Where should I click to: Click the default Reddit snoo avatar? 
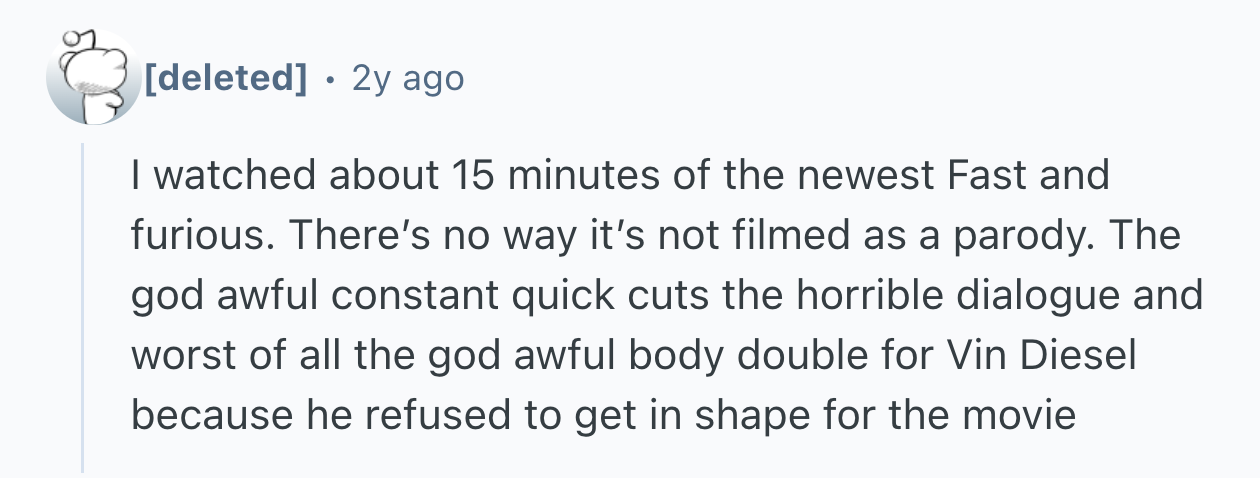pyautogui.click(x=93, y=77)
